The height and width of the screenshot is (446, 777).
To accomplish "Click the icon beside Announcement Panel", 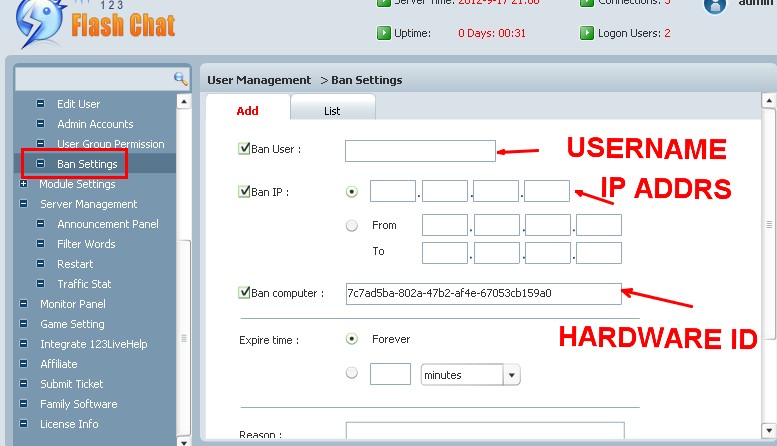I will 41,223.
